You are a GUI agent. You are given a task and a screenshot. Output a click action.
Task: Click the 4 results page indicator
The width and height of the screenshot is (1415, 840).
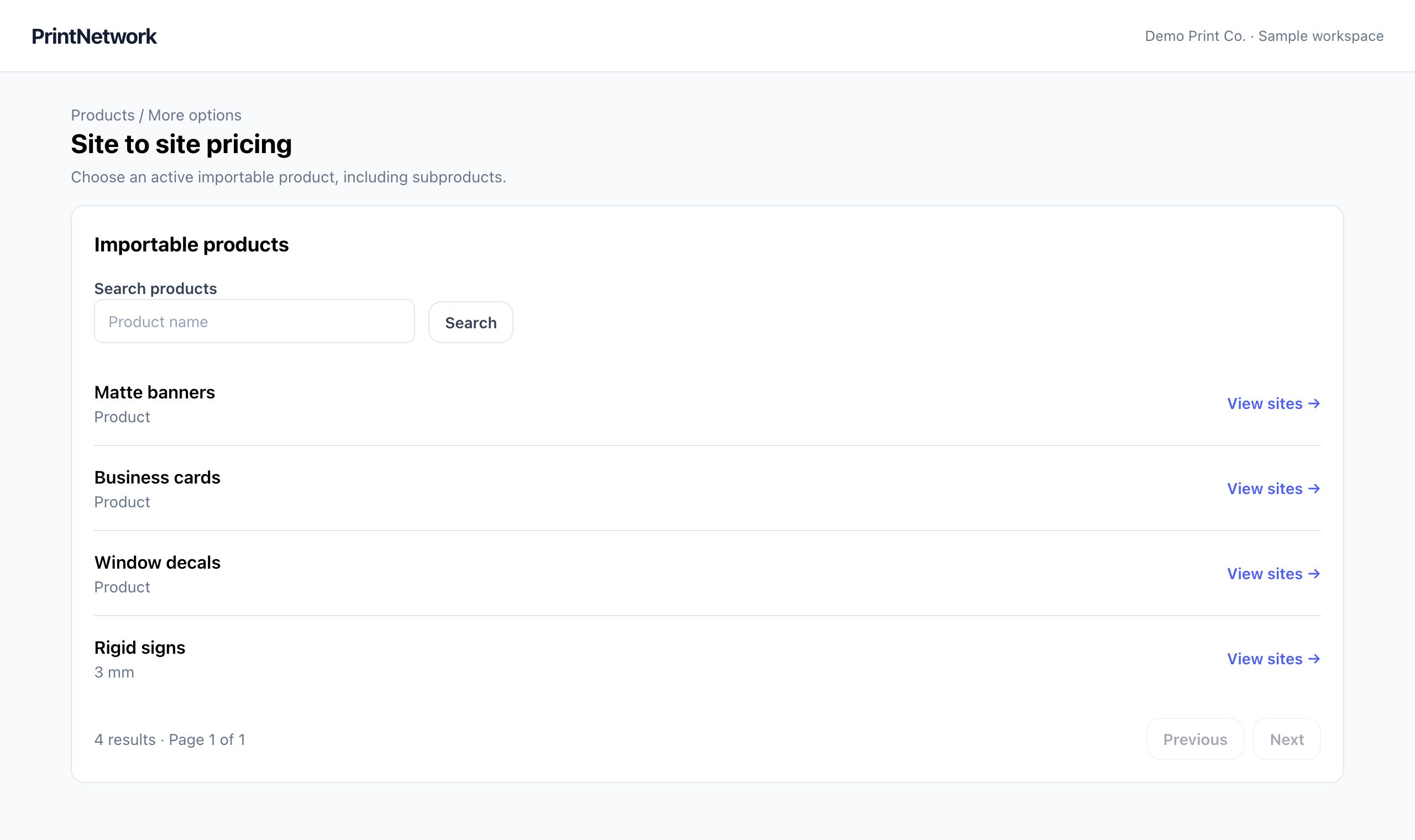[x=170, y=739]
